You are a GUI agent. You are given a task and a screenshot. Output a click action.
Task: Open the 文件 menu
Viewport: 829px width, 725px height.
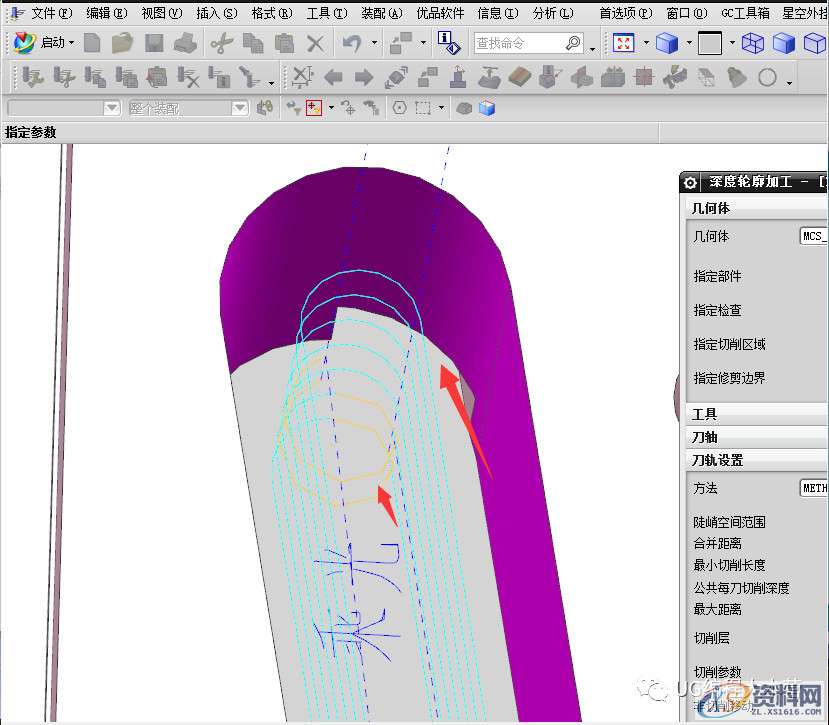50,13
